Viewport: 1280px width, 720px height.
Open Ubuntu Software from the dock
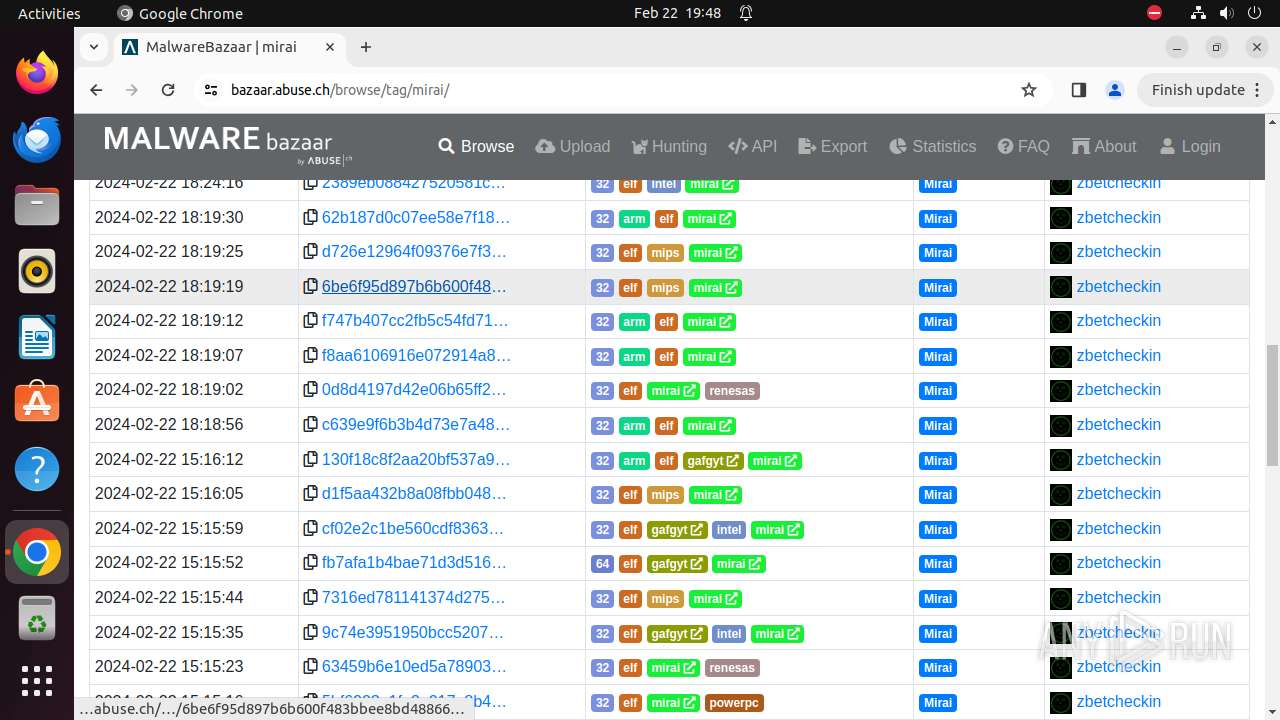point(37,403)
